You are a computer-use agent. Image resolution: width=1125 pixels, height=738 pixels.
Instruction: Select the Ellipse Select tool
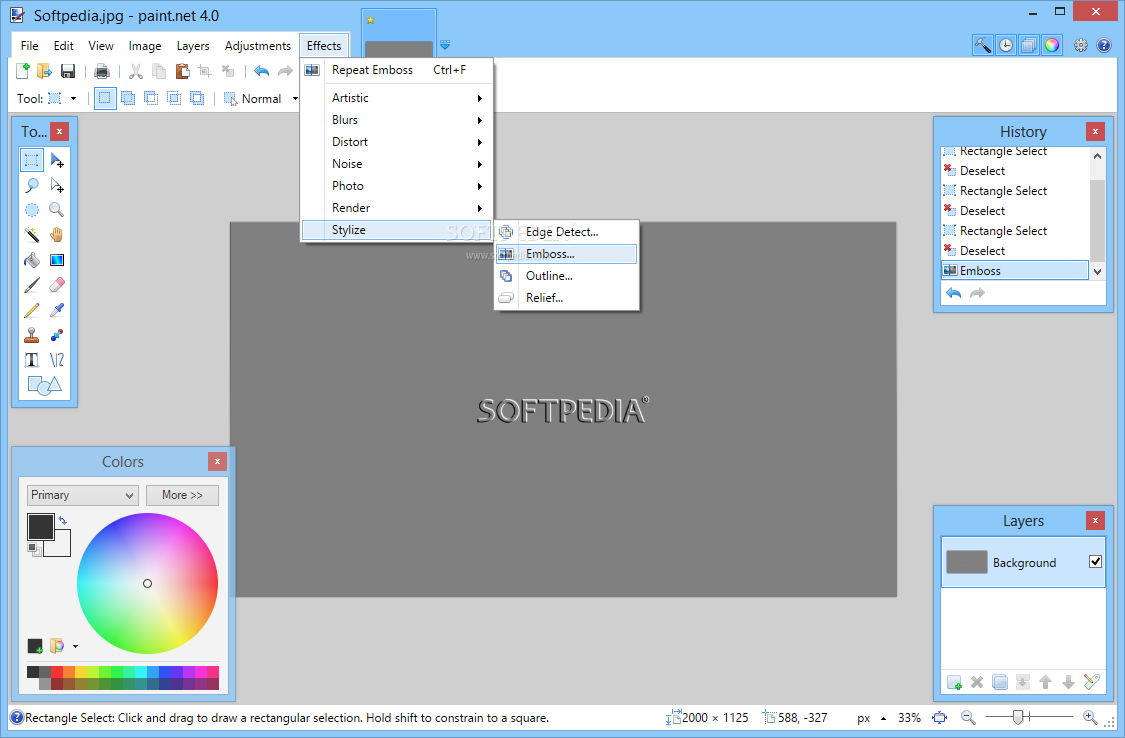tap(32, 210)
